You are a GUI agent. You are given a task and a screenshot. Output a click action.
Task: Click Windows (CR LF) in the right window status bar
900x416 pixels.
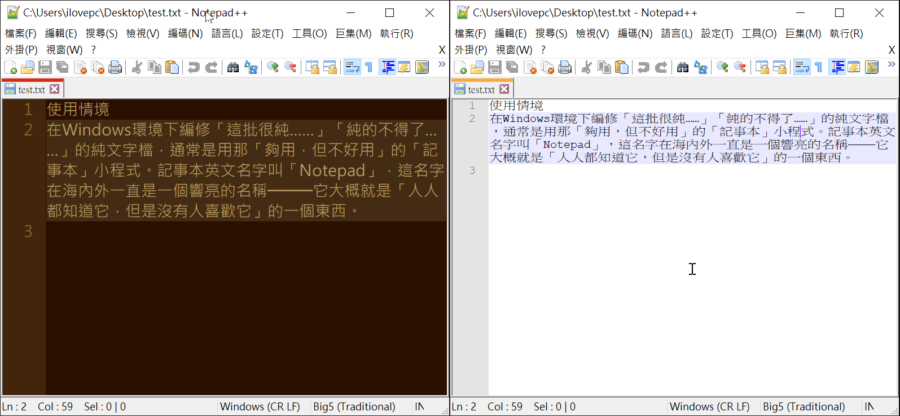pyautogui.click(x=709, y=407)
